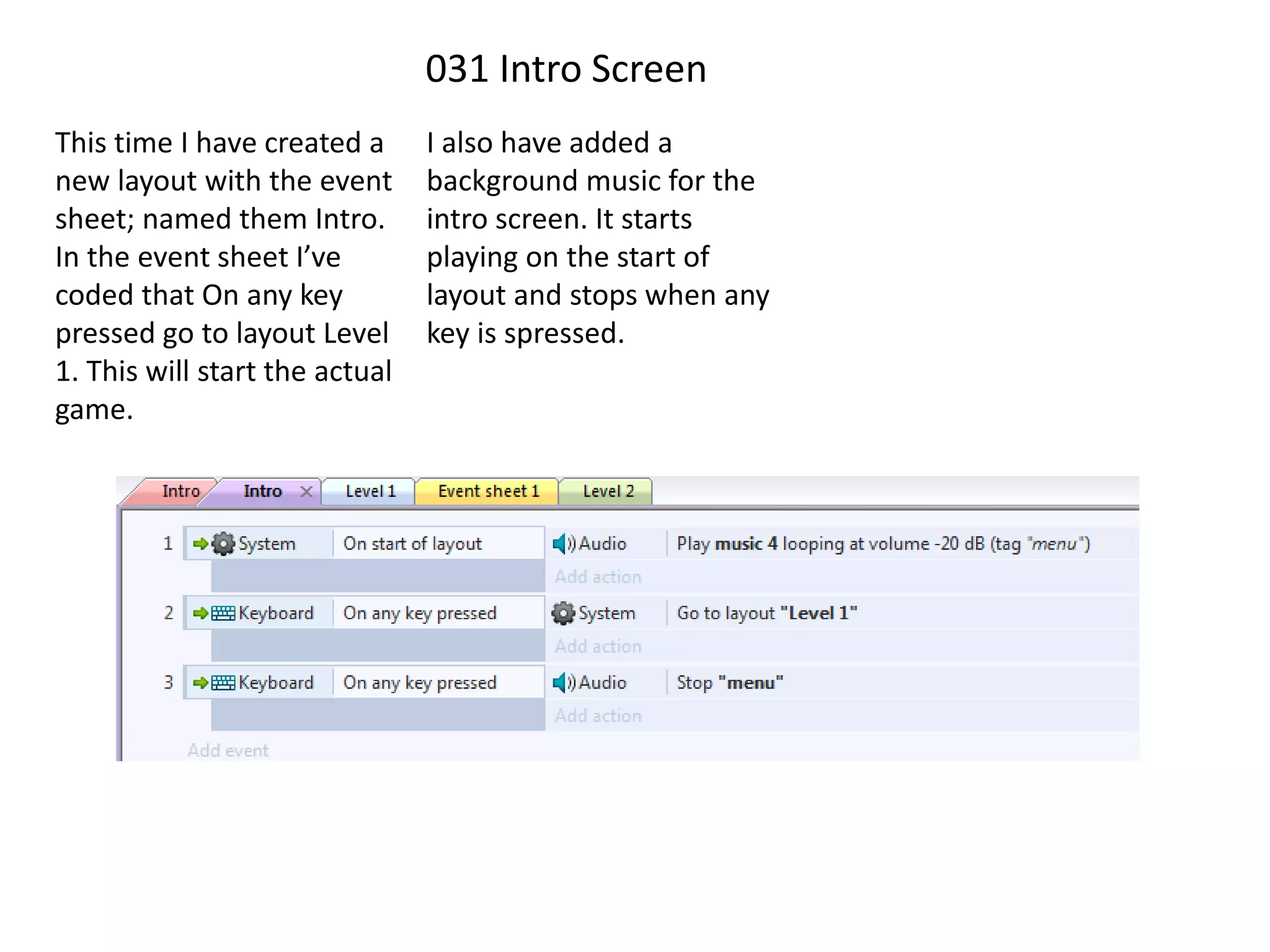Viewport: 1270px width, 952px height.
Task: Click the Audio speaker icon in event 1
Action: point(564,544)
